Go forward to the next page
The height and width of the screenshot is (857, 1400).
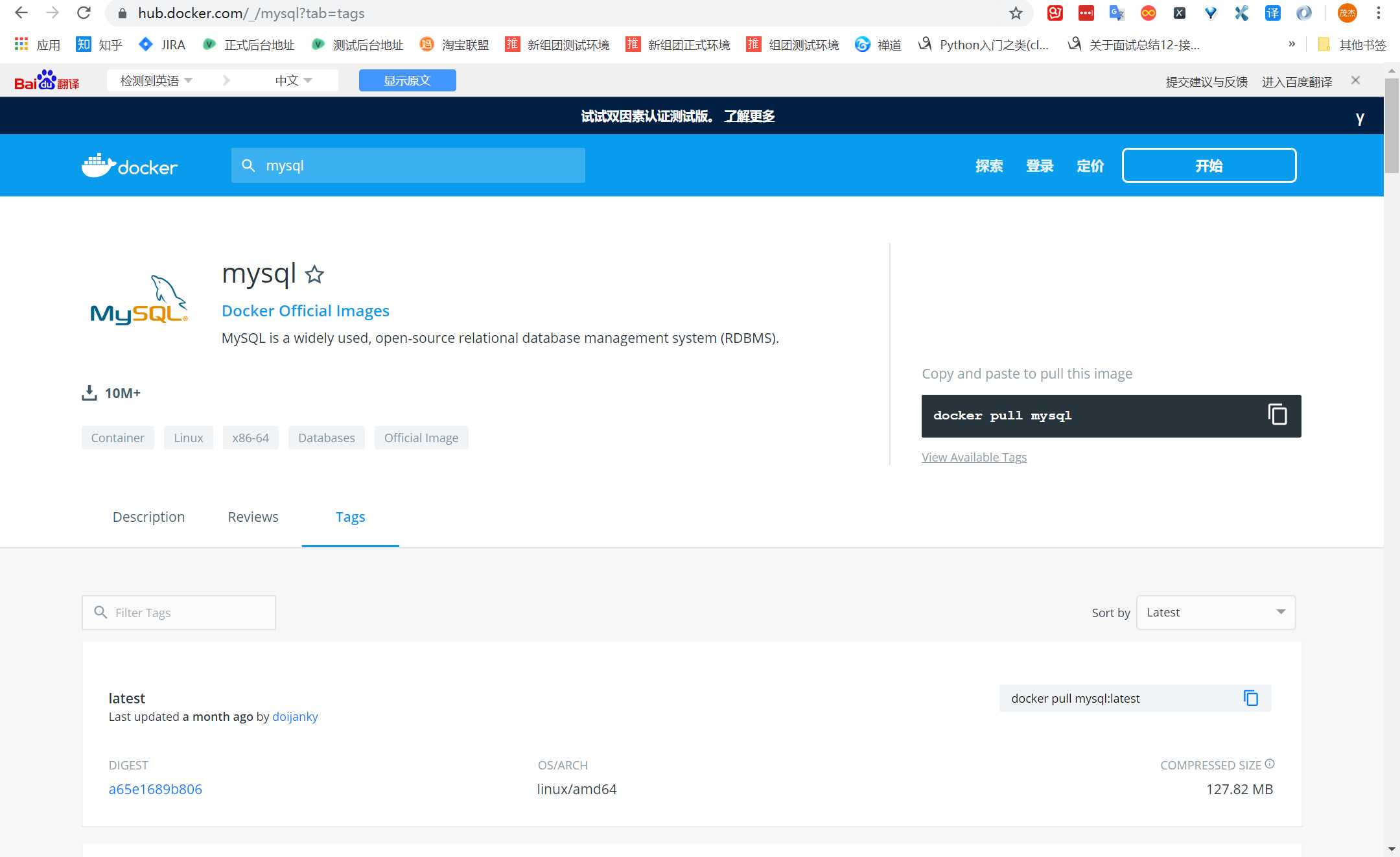click(52, 13)
